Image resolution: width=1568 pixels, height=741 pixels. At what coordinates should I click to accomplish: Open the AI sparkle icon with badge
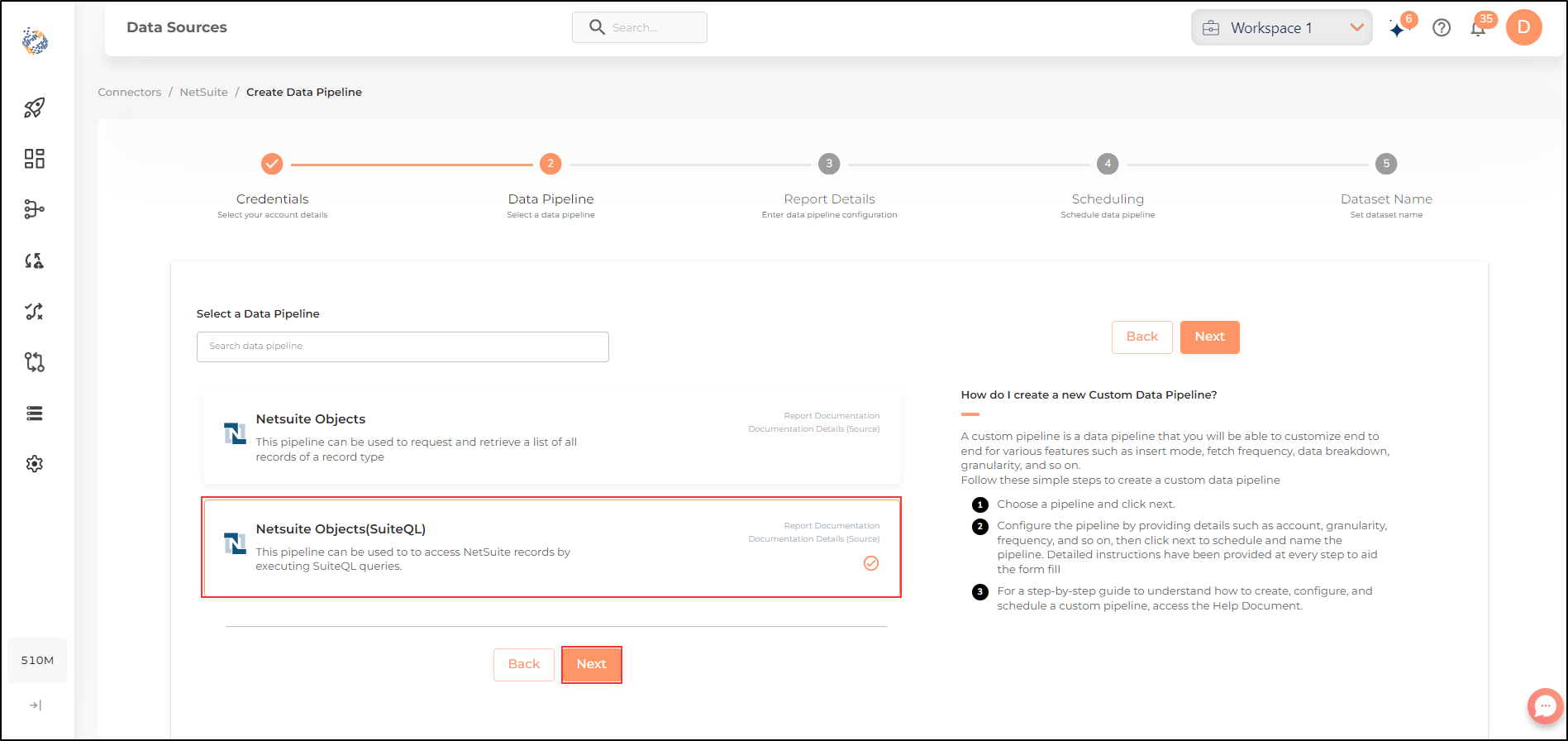(1398, 29)
